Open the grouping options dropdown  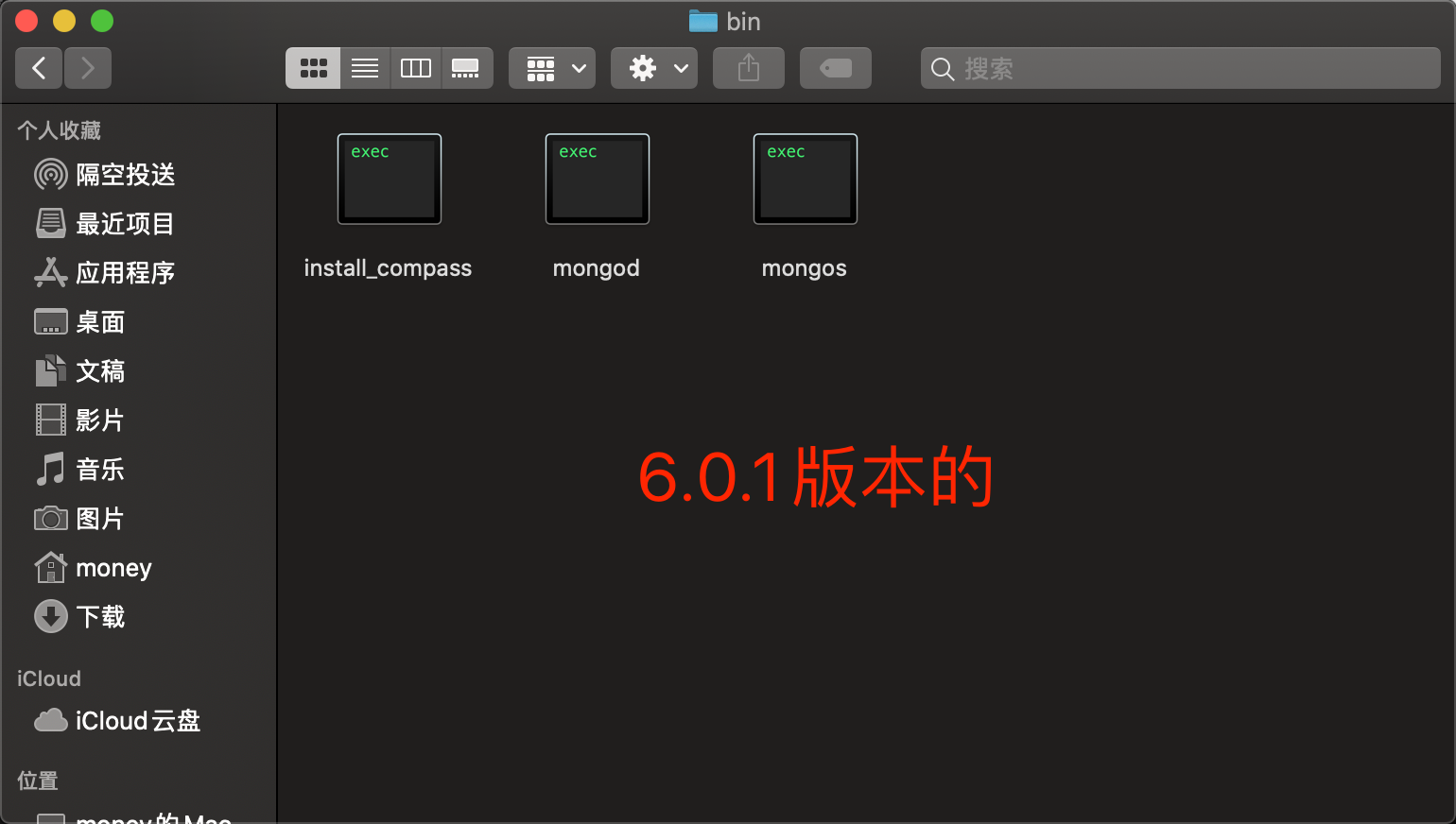552,67
